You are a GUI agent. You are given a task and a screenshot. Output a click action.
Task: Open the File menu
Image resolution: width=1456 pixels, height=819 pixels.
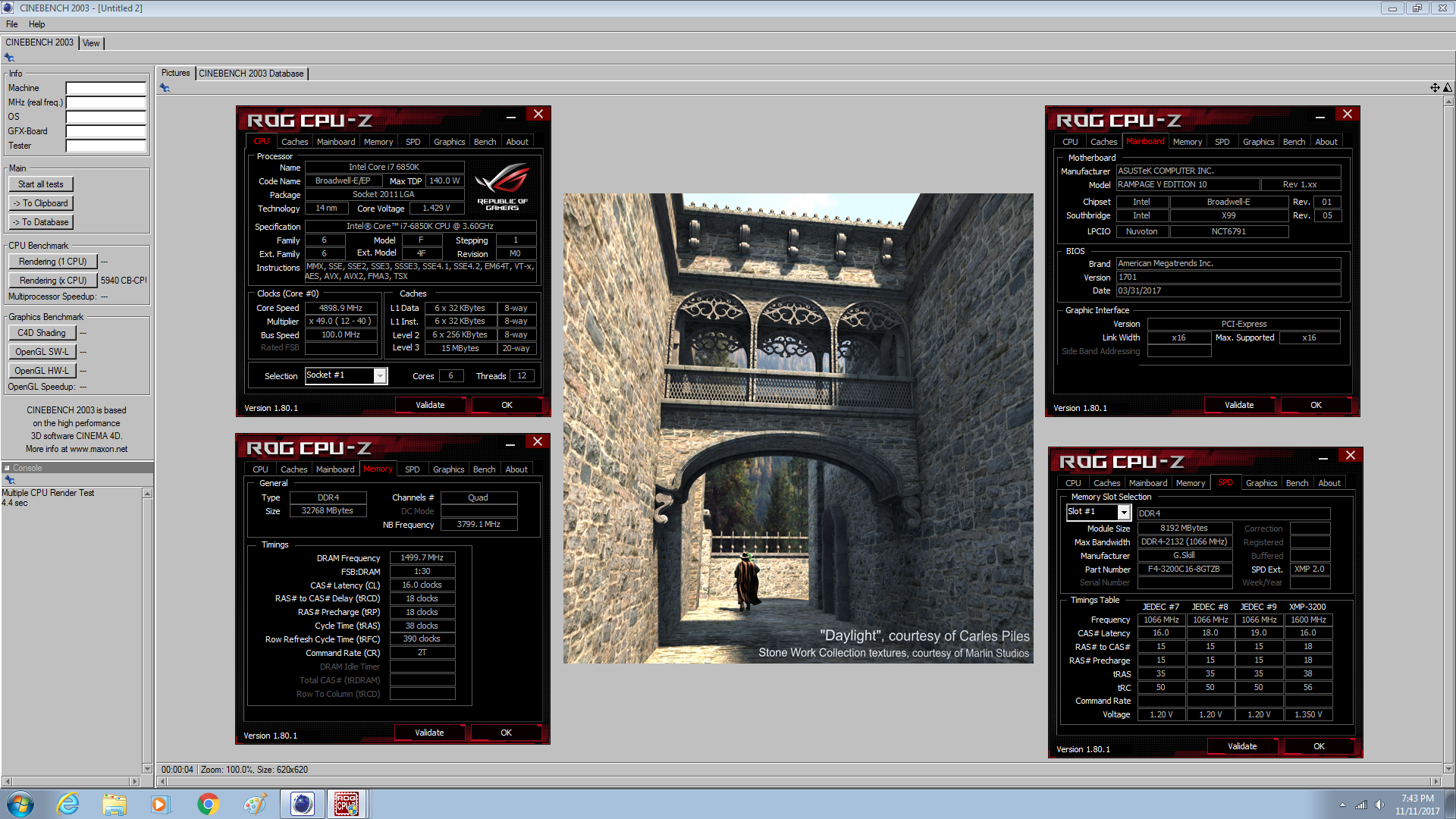click(x=11, y=24)
